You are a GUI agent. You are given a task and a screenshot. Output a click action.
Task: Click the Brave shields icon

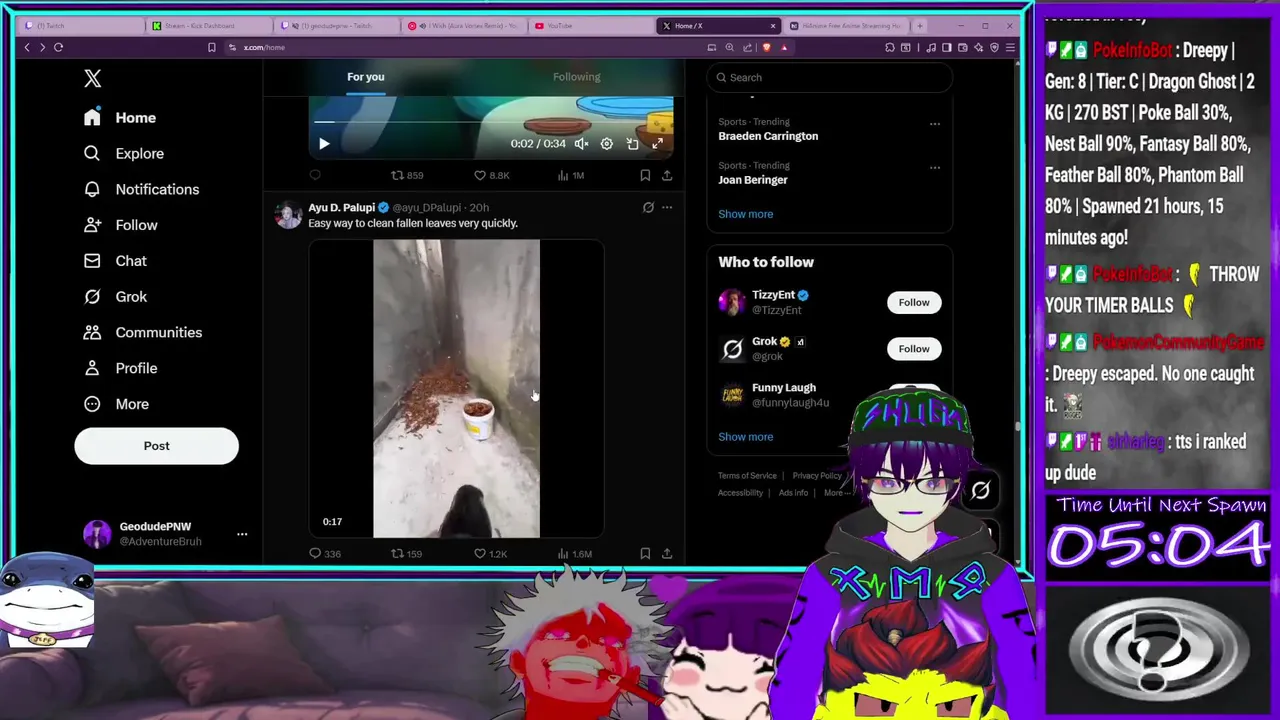(767, 47)
